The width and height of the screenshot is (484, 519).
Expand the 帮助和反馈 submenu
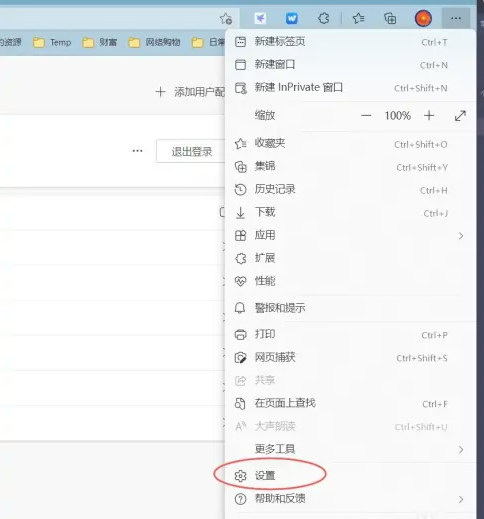350,499
